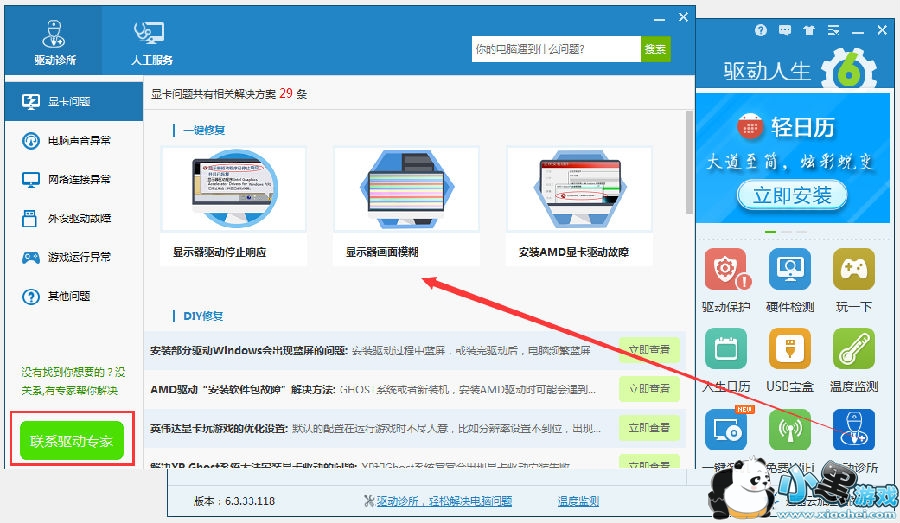Click 安装部分驱动Windows会出现蓝屏的问题 title text
Viewport: 900px width, 523px height.
[x=249, y=350]
